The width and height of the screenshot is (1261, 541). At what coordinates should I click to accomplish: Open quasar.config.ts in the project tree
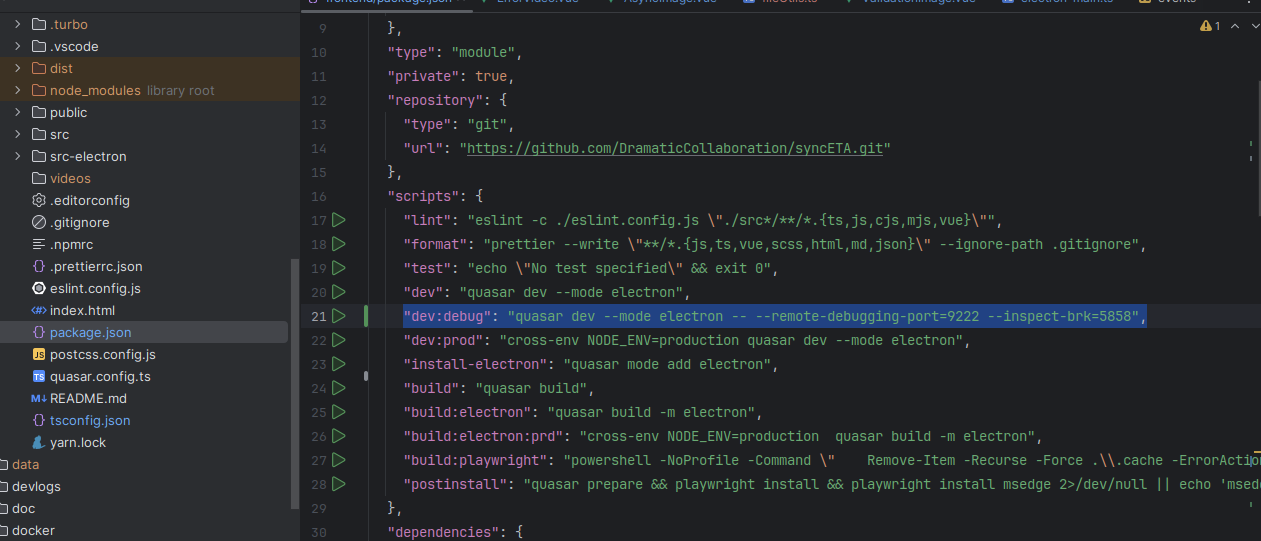[99, 376]
